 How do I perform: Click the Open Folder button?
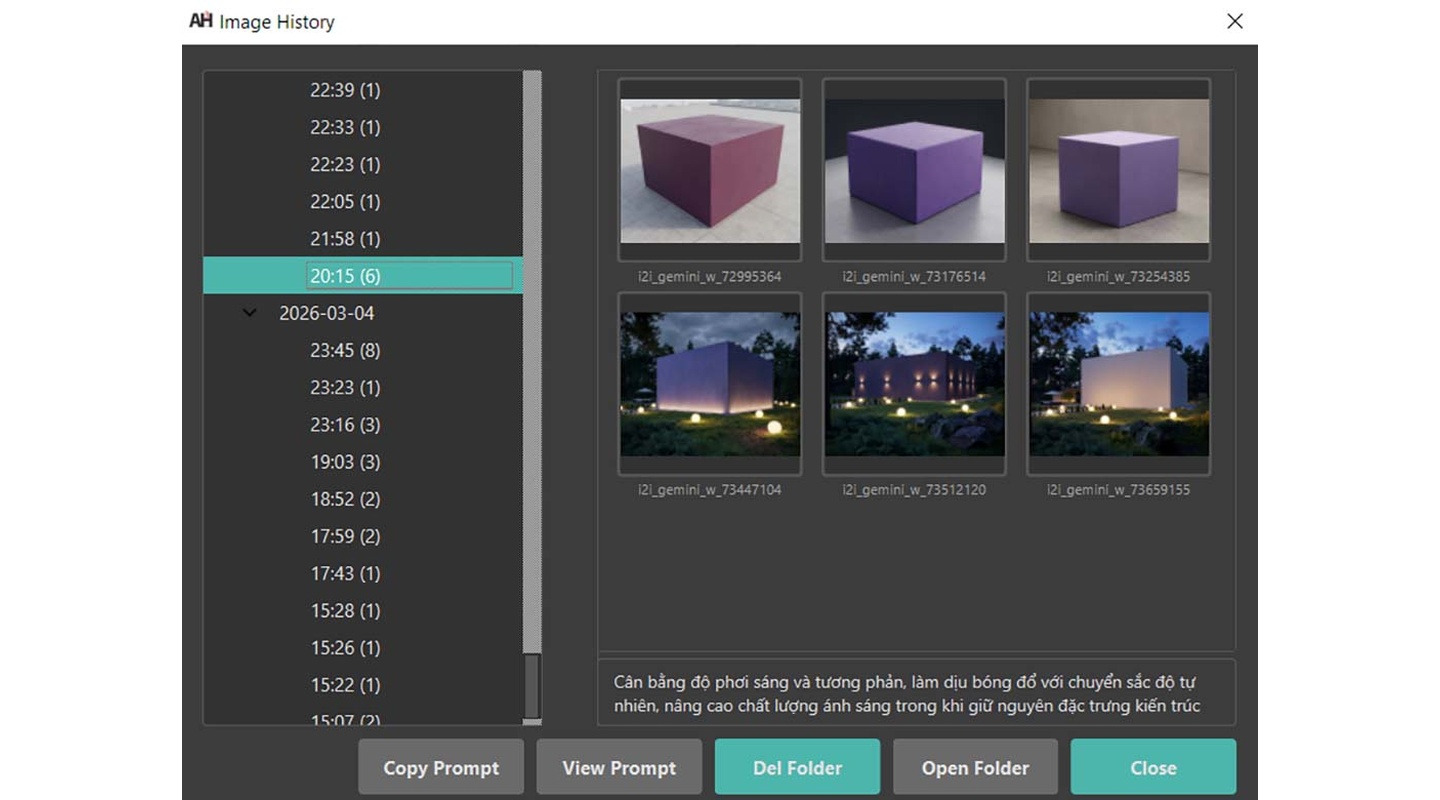point(975,768)
